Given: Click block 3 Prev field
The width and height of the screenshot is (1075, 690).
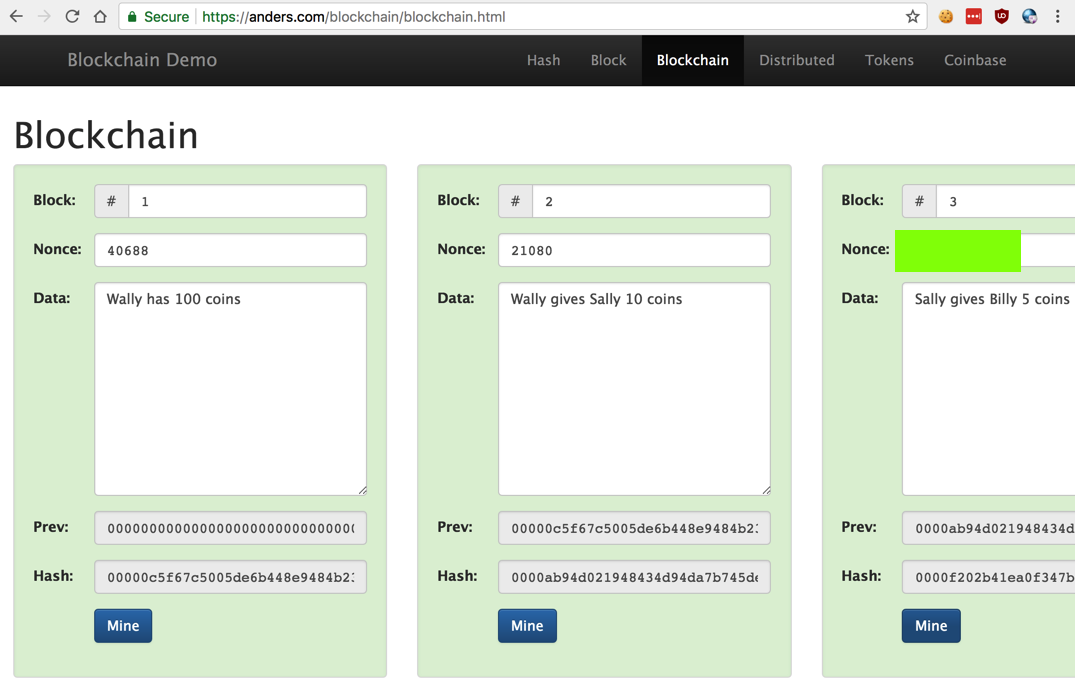Looking at the screenshot, I should [x=989, y=528].
